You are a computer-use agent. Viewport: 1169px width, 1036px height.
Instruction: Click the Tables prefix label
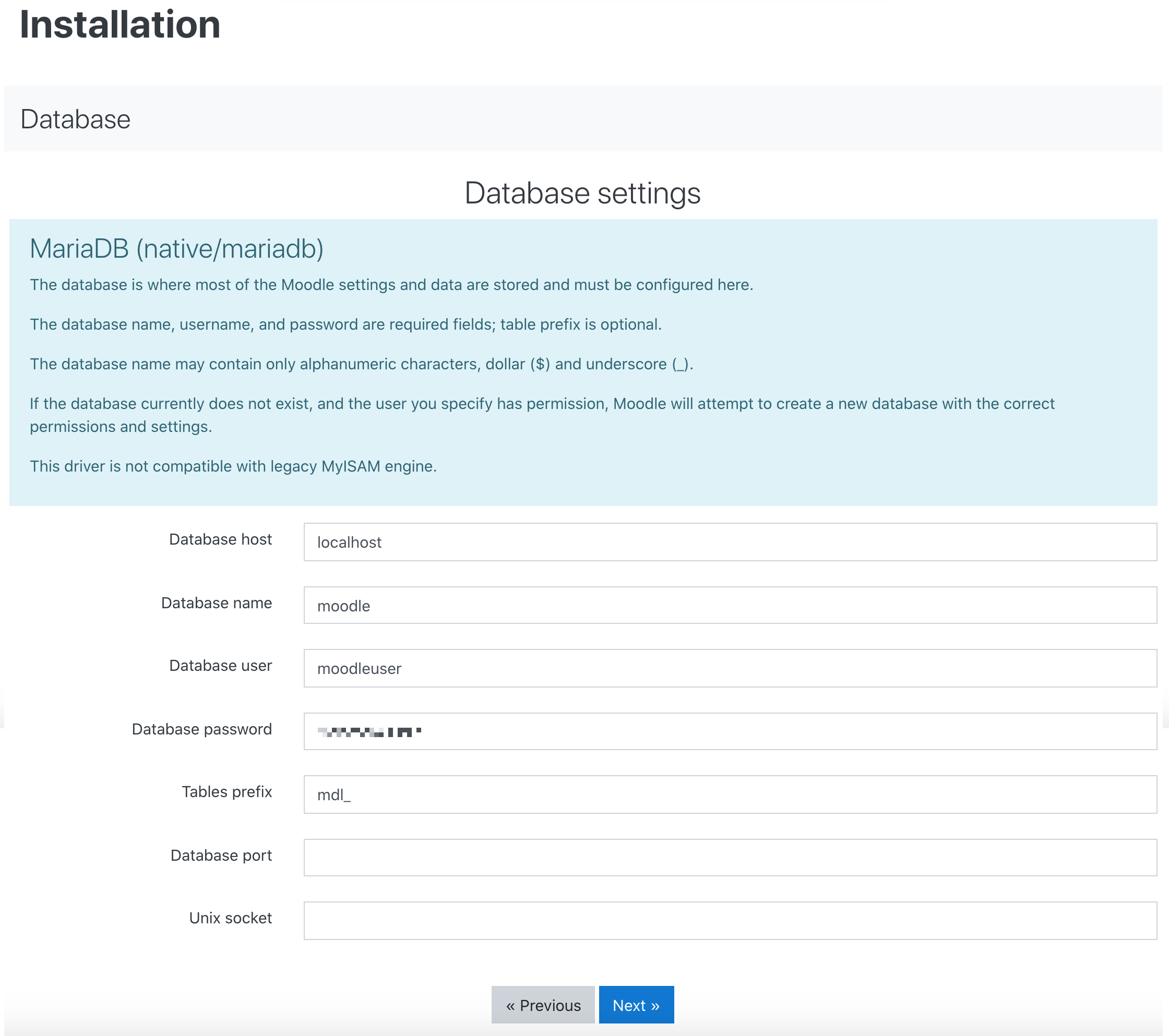(x=226, y=792)
